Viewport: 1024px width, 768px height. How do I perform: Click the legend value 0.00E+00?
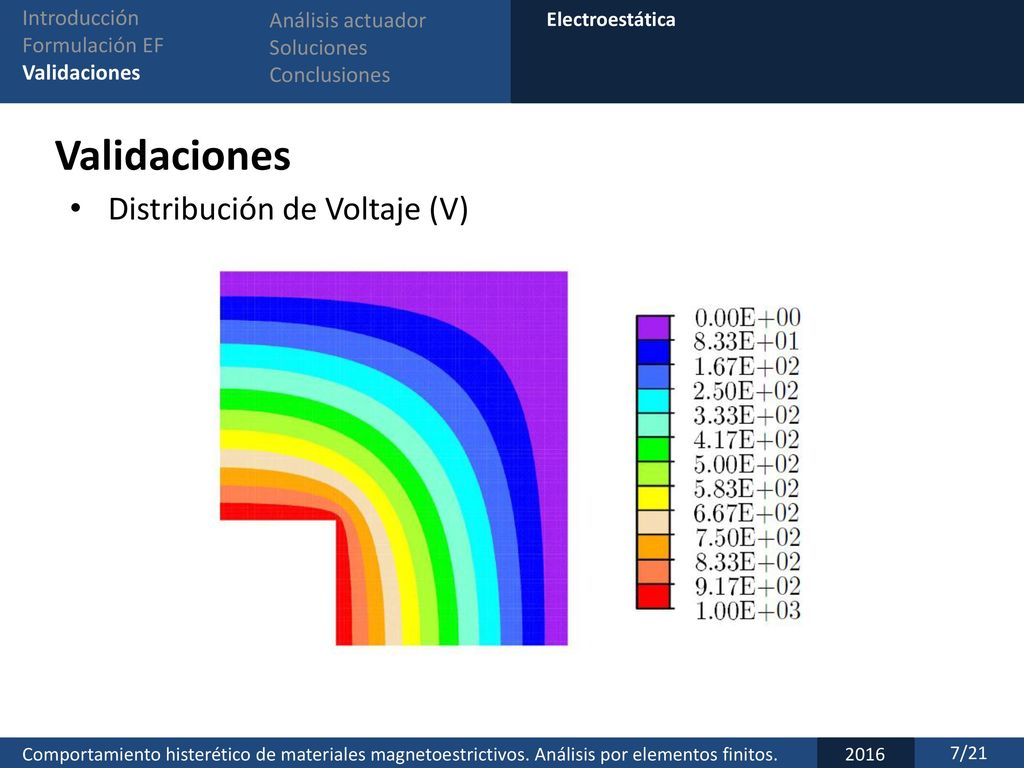click(x=748, y=318)
